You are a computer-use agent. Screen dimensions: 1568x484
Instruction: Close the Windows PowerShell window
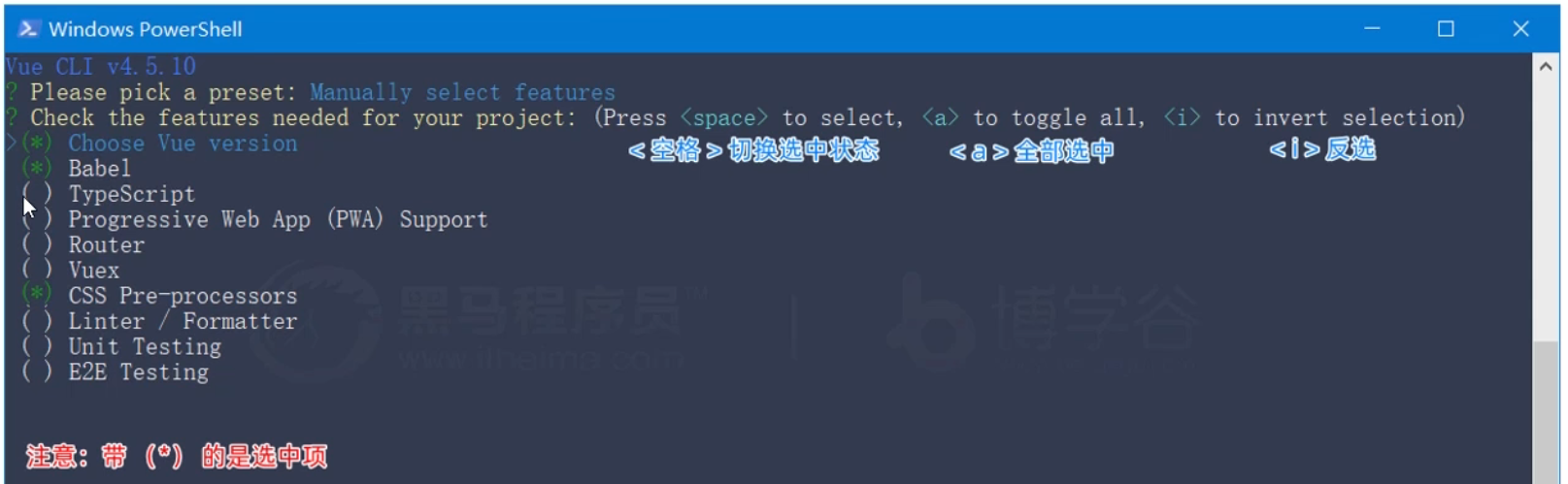point(1520,28)
